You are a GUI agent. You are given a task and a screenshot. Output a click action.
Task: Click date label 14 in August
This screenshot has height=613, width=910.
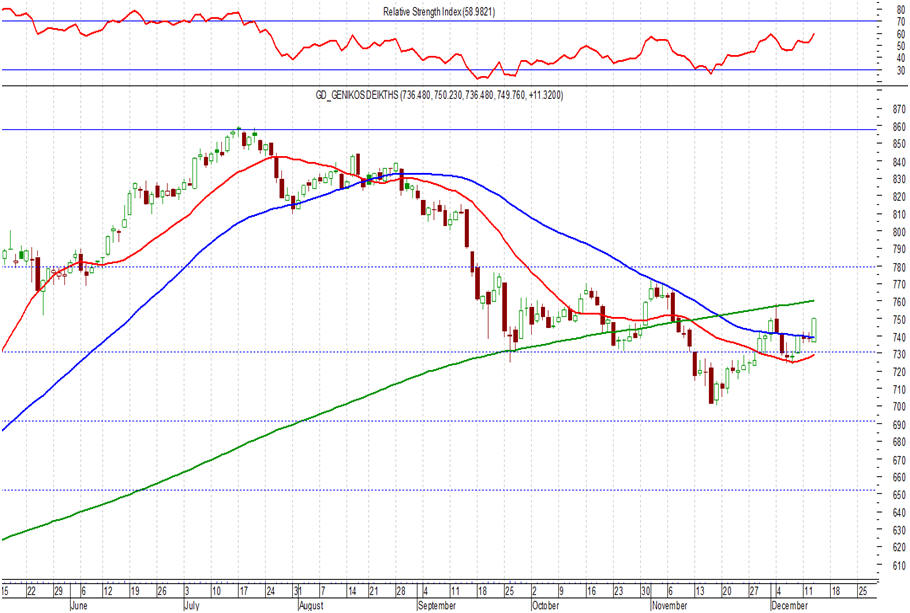click(352, 592)
